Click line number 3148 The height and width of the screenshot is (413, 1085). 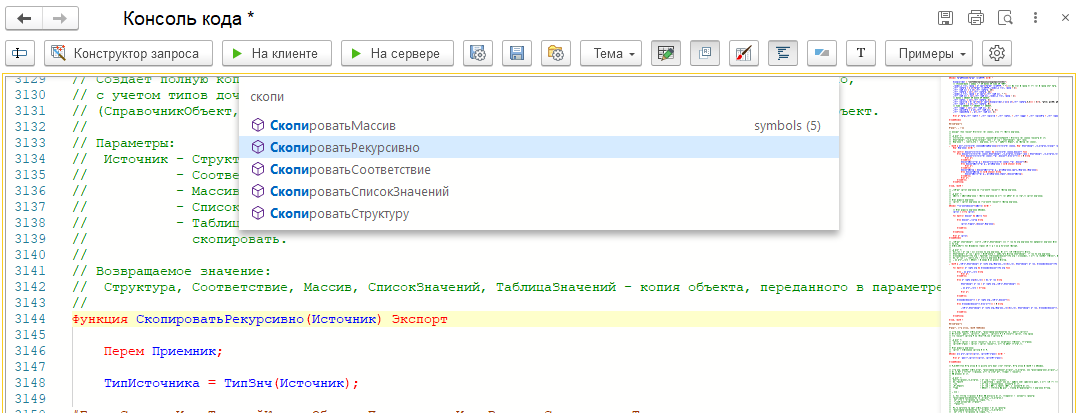click(x=29, y=383)
